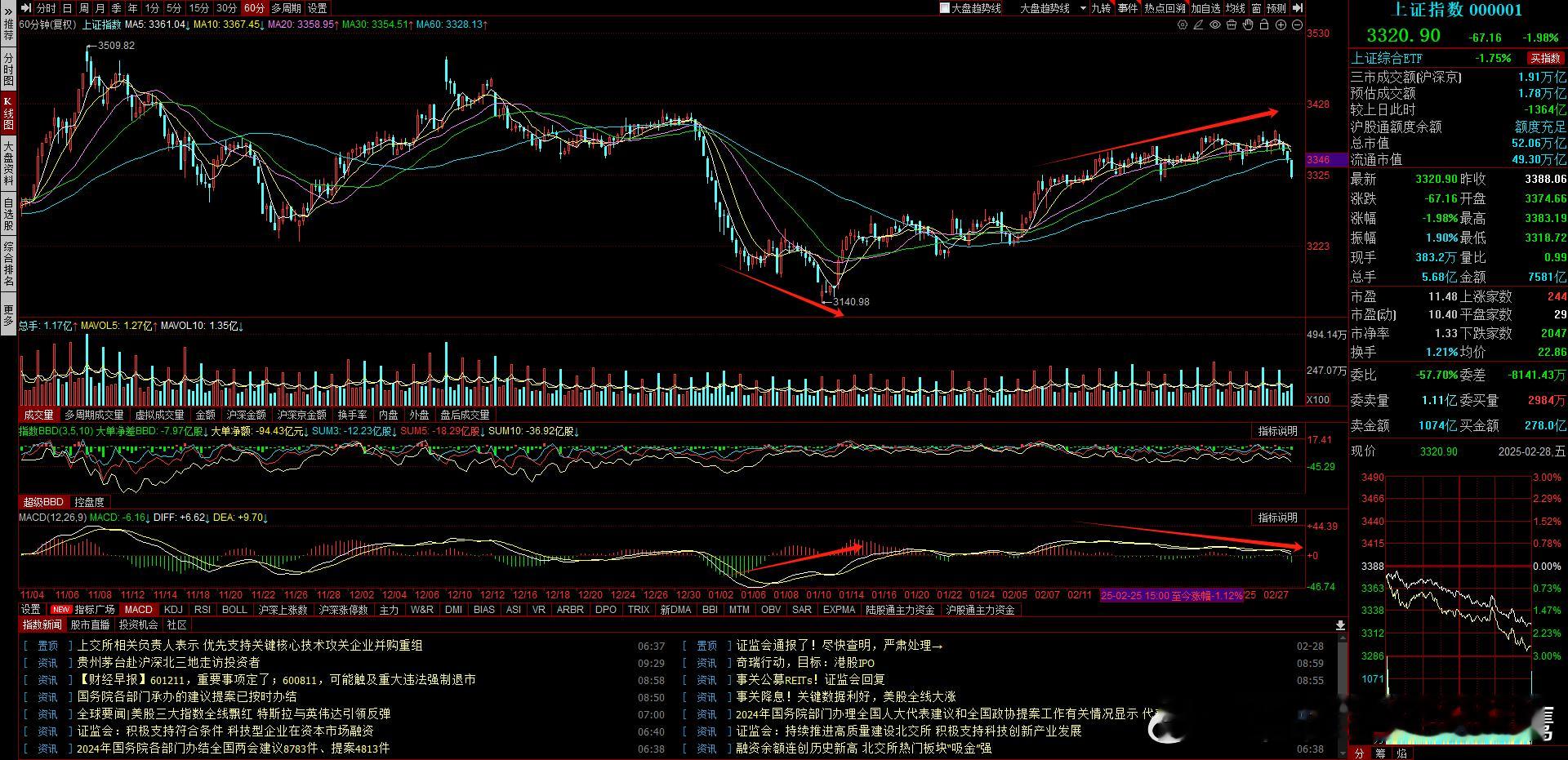Toggle the eye visibility icon above chart
Image resolution: width=1568 pixels, height=760 pixels.
(x=1214, y=25)
